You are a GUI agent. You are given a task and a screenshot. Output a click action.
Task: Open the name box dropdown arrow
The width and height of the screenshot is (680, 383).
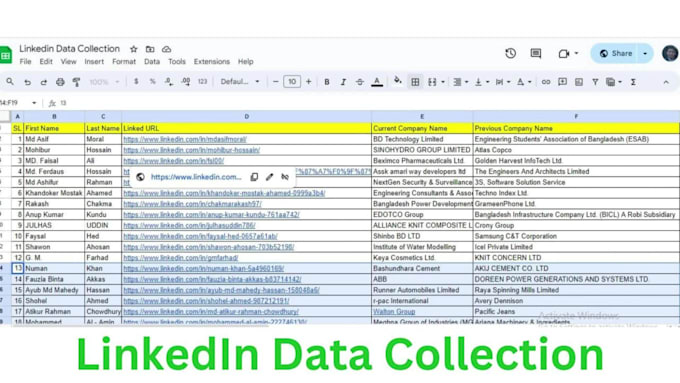(x=34, y=103)
